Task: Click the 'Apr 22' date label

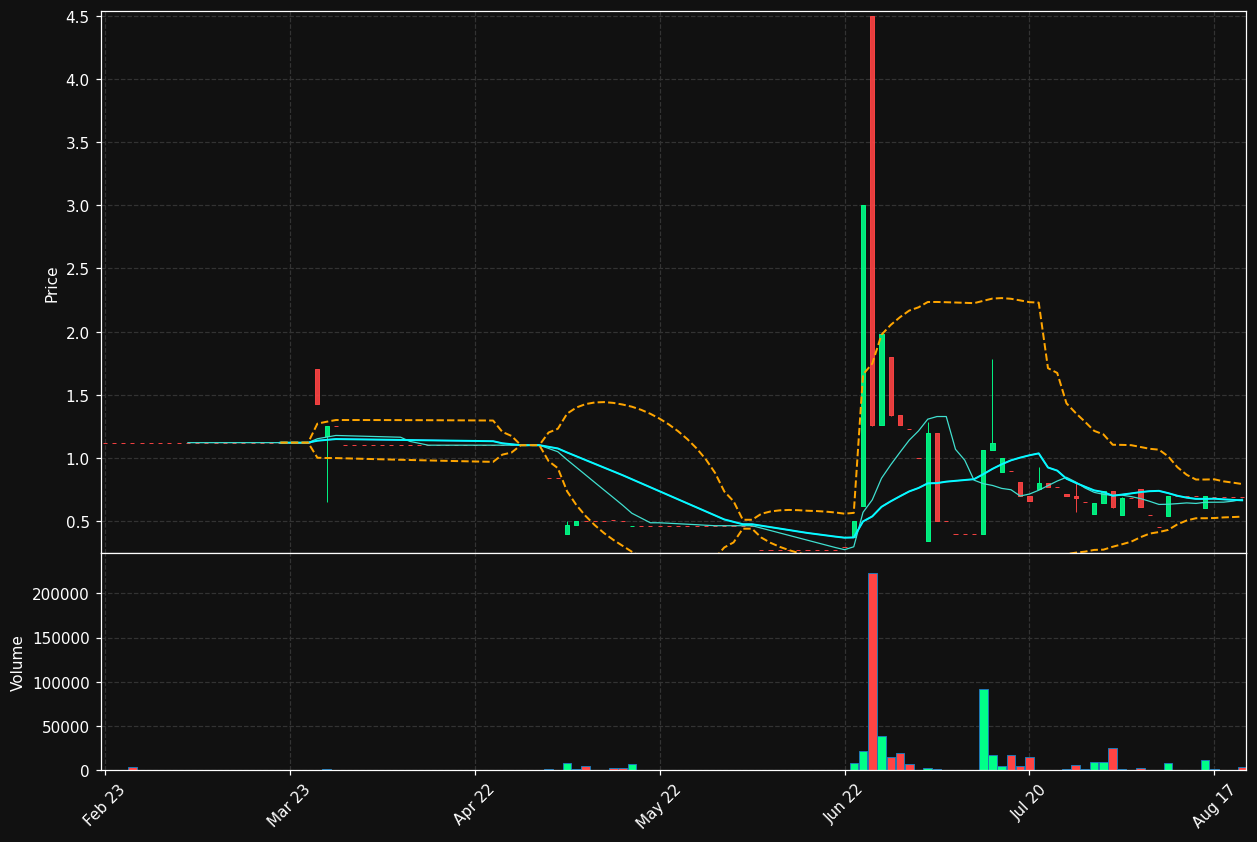Action: 474,805
